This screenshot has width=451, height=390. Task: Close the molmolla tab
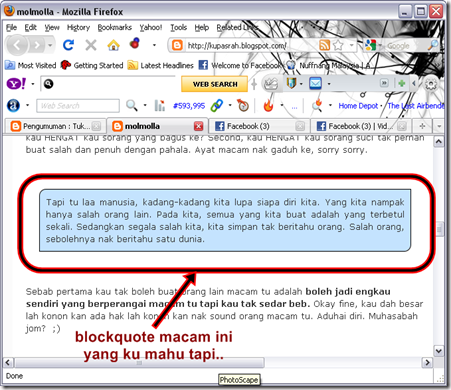point(199,126)
